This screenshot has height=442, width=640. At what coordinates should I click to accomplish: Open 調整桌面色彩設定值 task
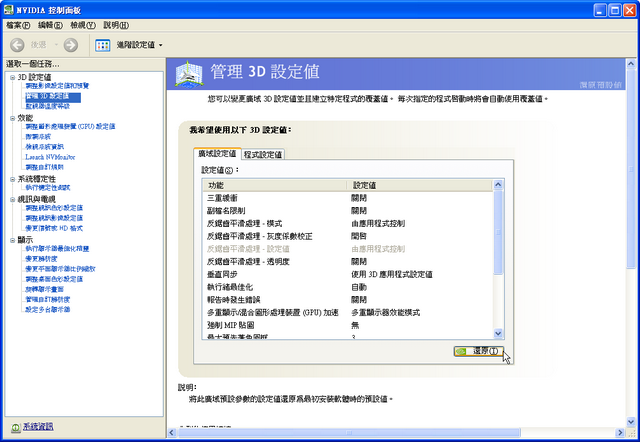pyautogui.click(x=54, y=280)
